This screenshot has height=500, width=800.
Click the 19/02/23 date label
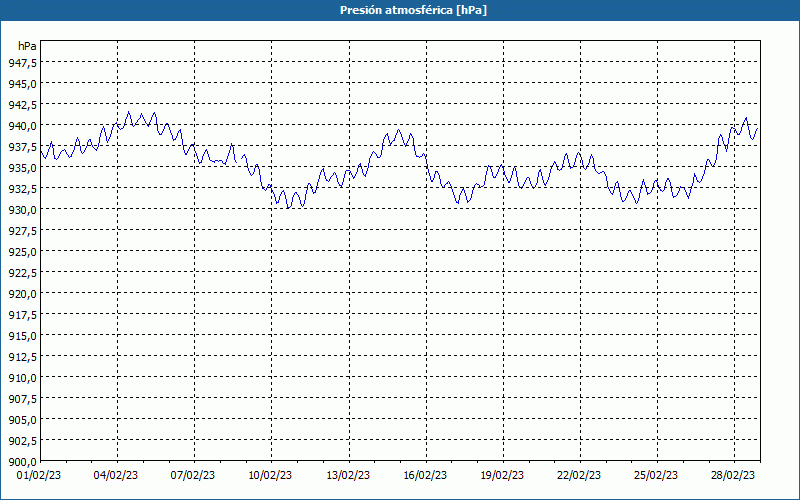502,476
